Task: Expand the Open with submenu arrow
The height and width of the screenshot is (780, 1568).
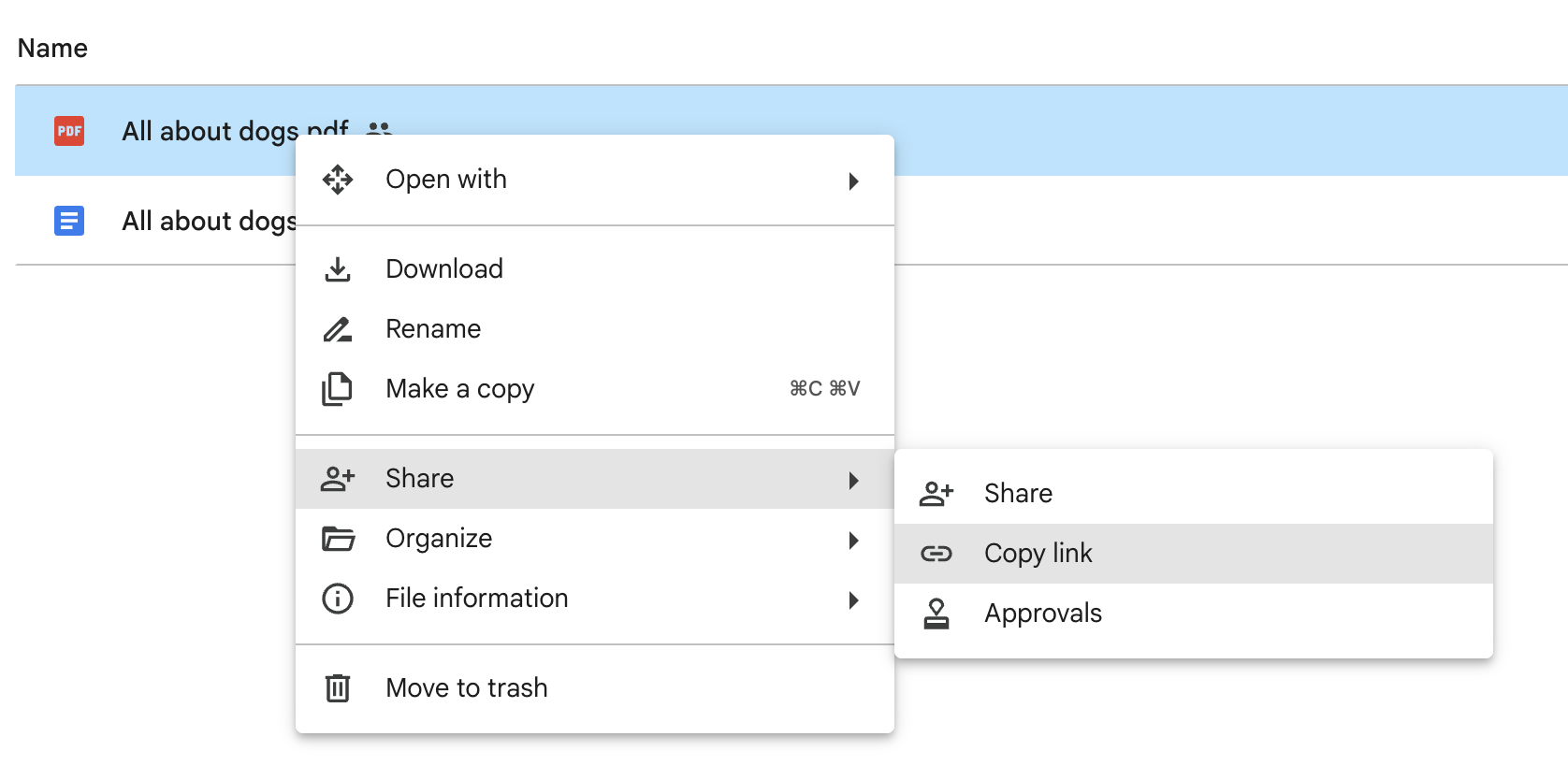Action: [x=853, y=181]
